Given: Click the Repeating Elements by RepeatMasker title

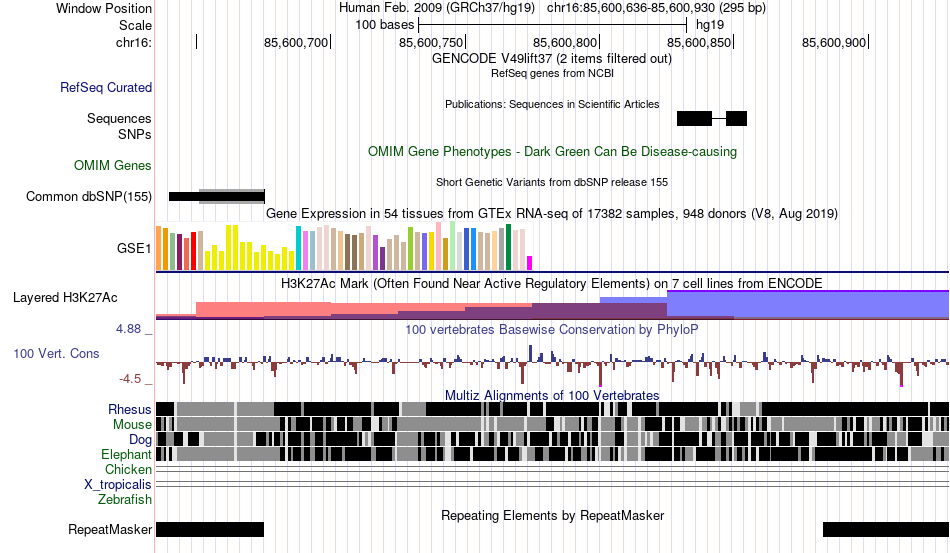Looking at the screenshot, I should click(x=552, y=515).
